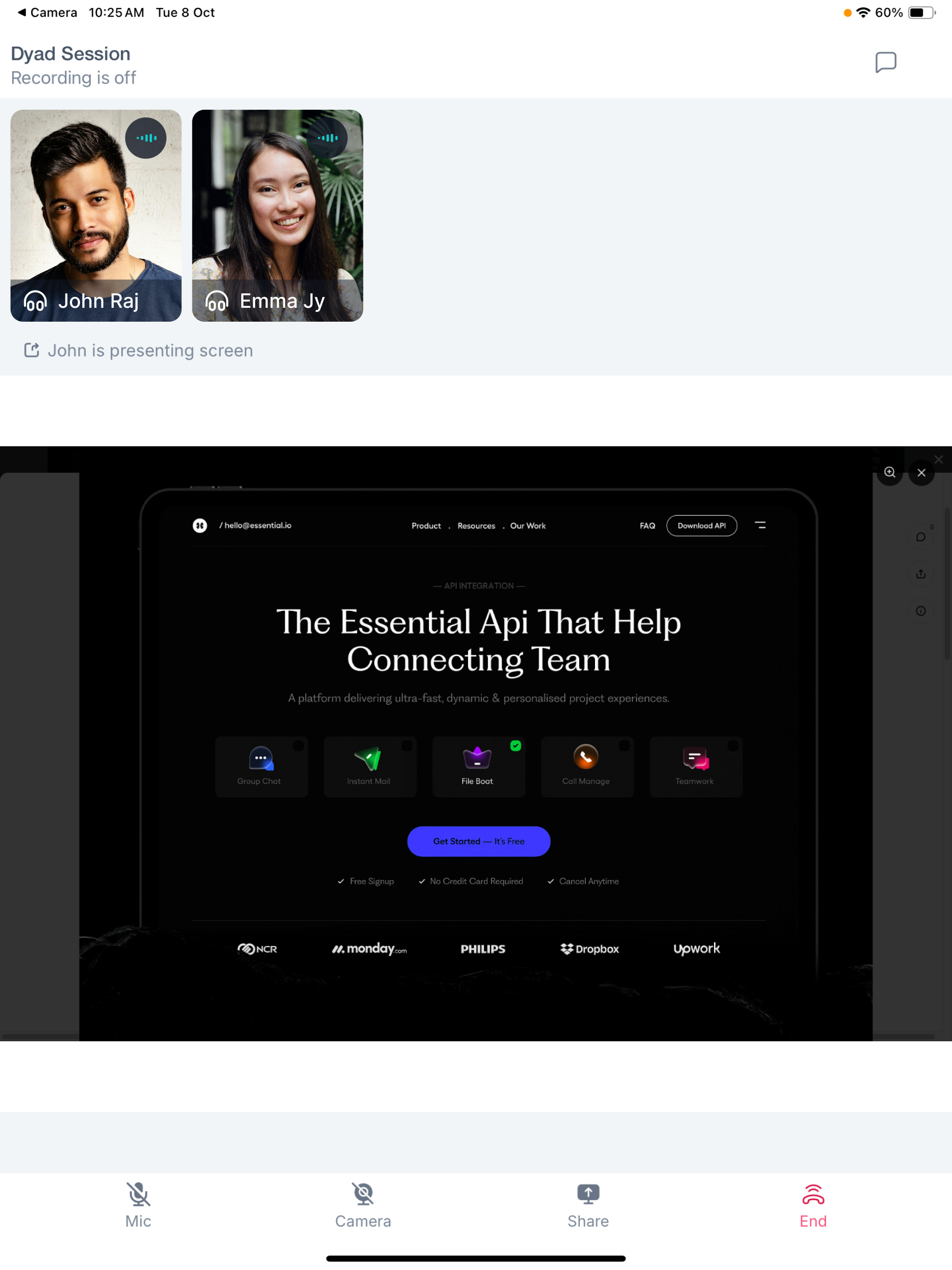Viewport: 952px width, 1270px height.
Task: Select the Group Chat bubble icon
Action: 261,759
